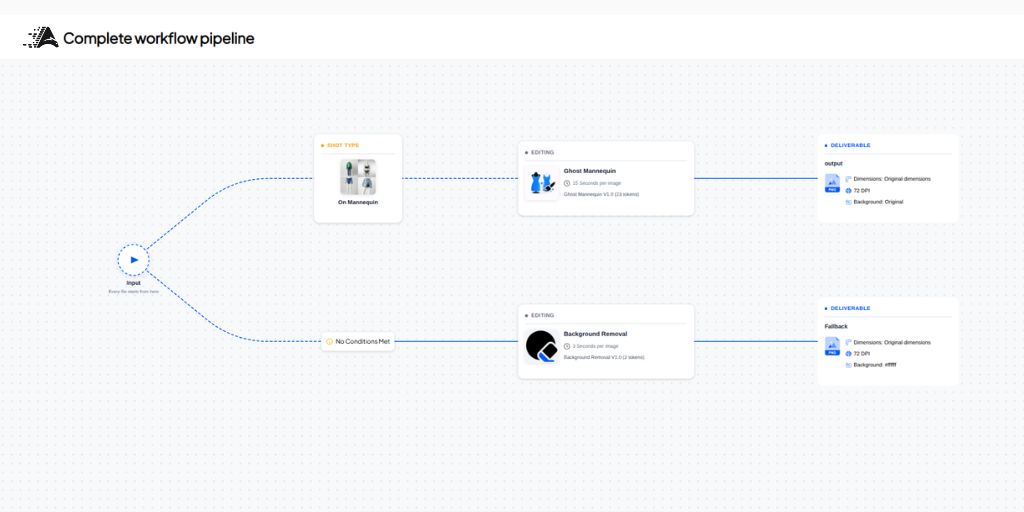Click the dimensions icon in output deliverable
This screenshot has width=1024, height=512.
848,179
